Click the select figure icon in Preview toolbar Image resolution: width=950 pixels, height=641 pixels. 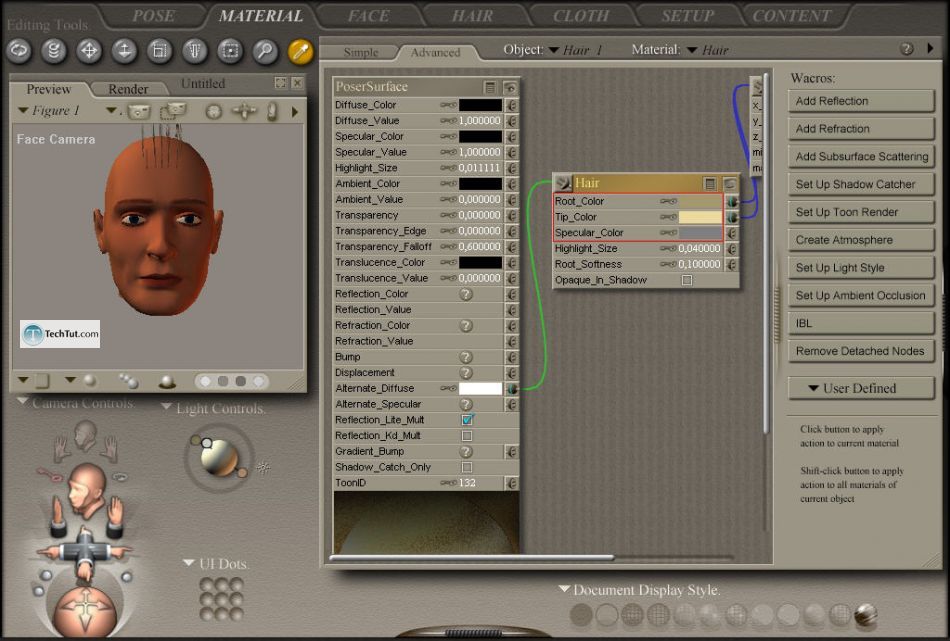pos(139,111)
